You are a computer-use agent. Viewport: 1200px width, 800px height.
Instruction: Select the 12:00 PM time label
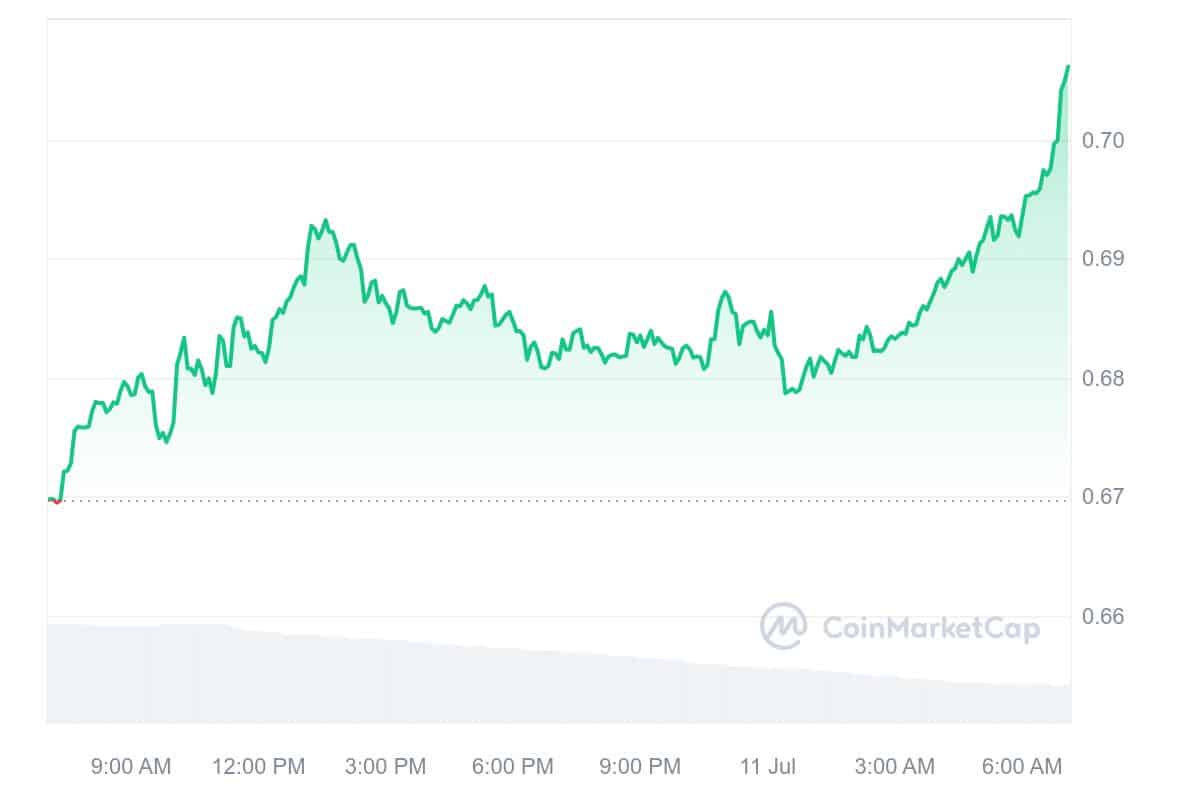tap(258, 767)
